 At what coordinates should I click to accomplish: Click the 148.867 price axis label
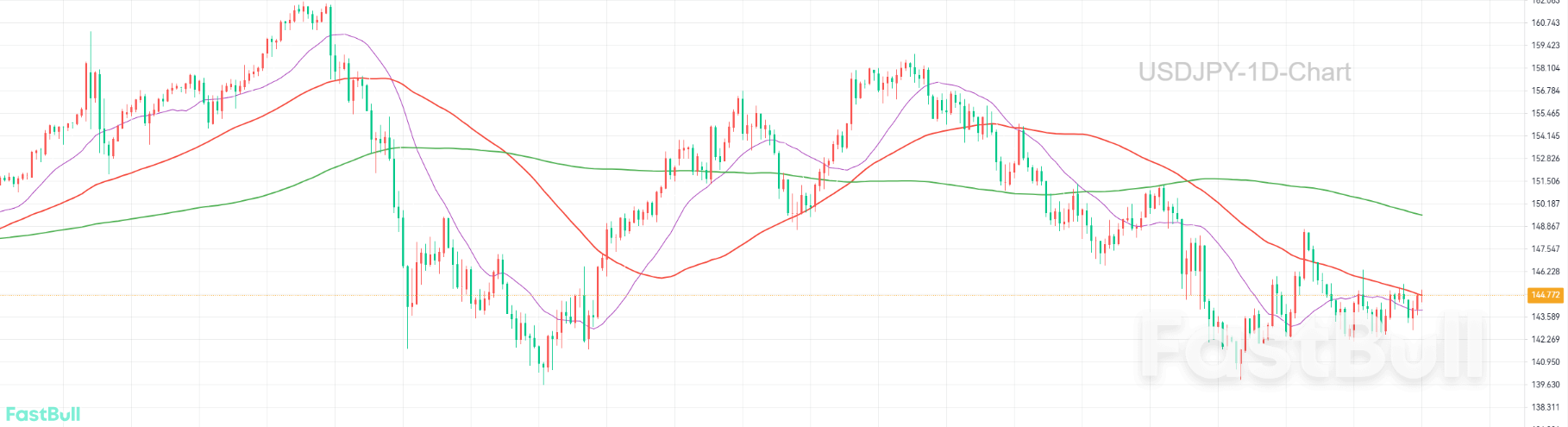tap(1545, 227)
